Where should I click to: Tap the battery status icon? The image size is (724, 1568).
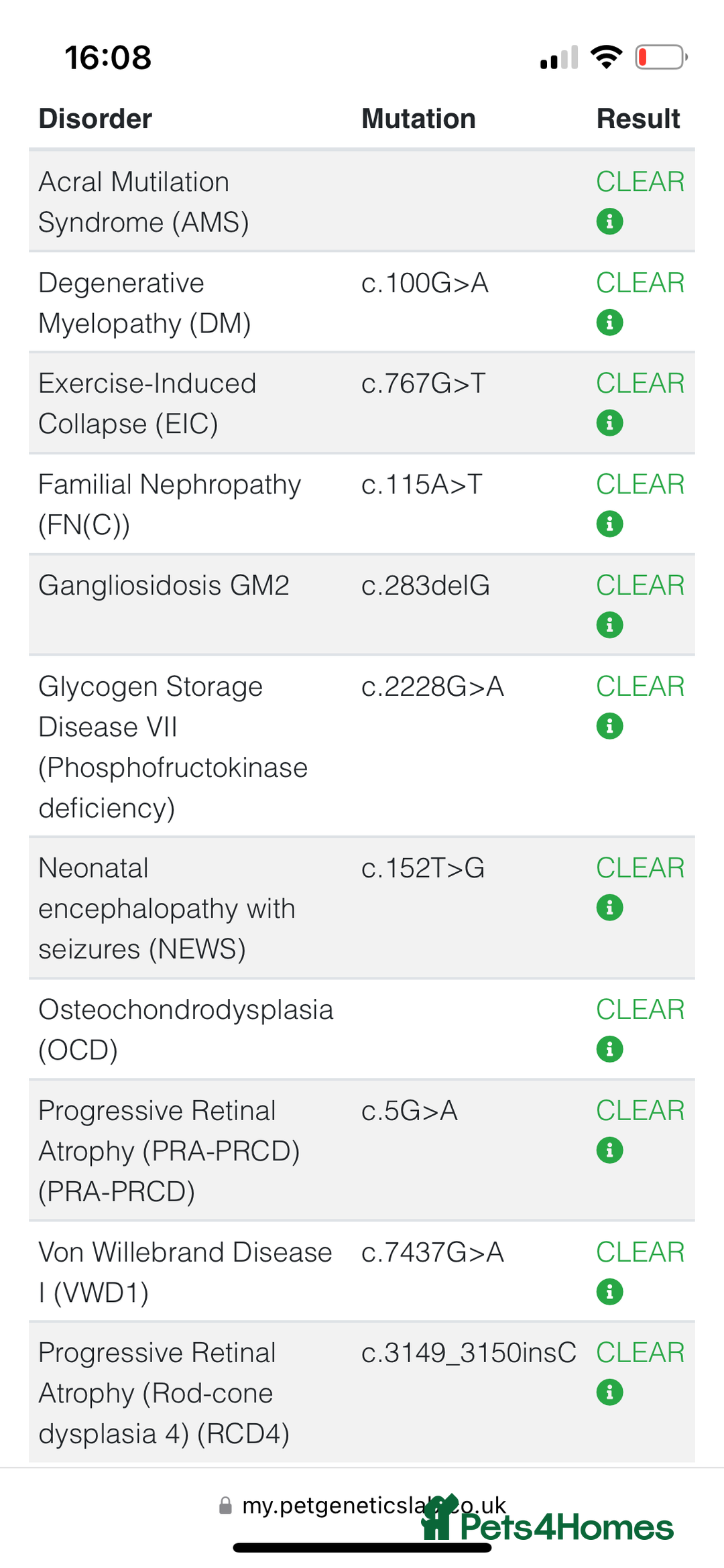point(661,57)
